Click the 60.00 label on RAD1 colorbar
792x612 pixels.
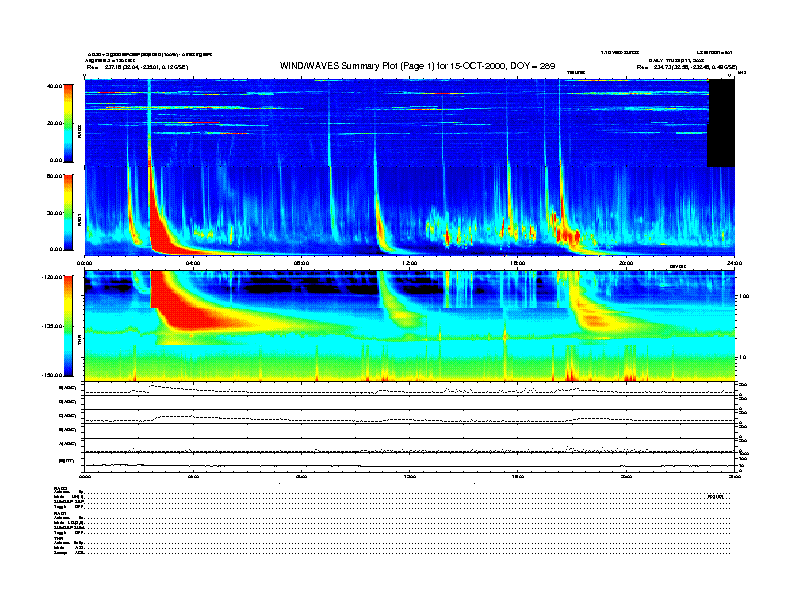(55, 176)
